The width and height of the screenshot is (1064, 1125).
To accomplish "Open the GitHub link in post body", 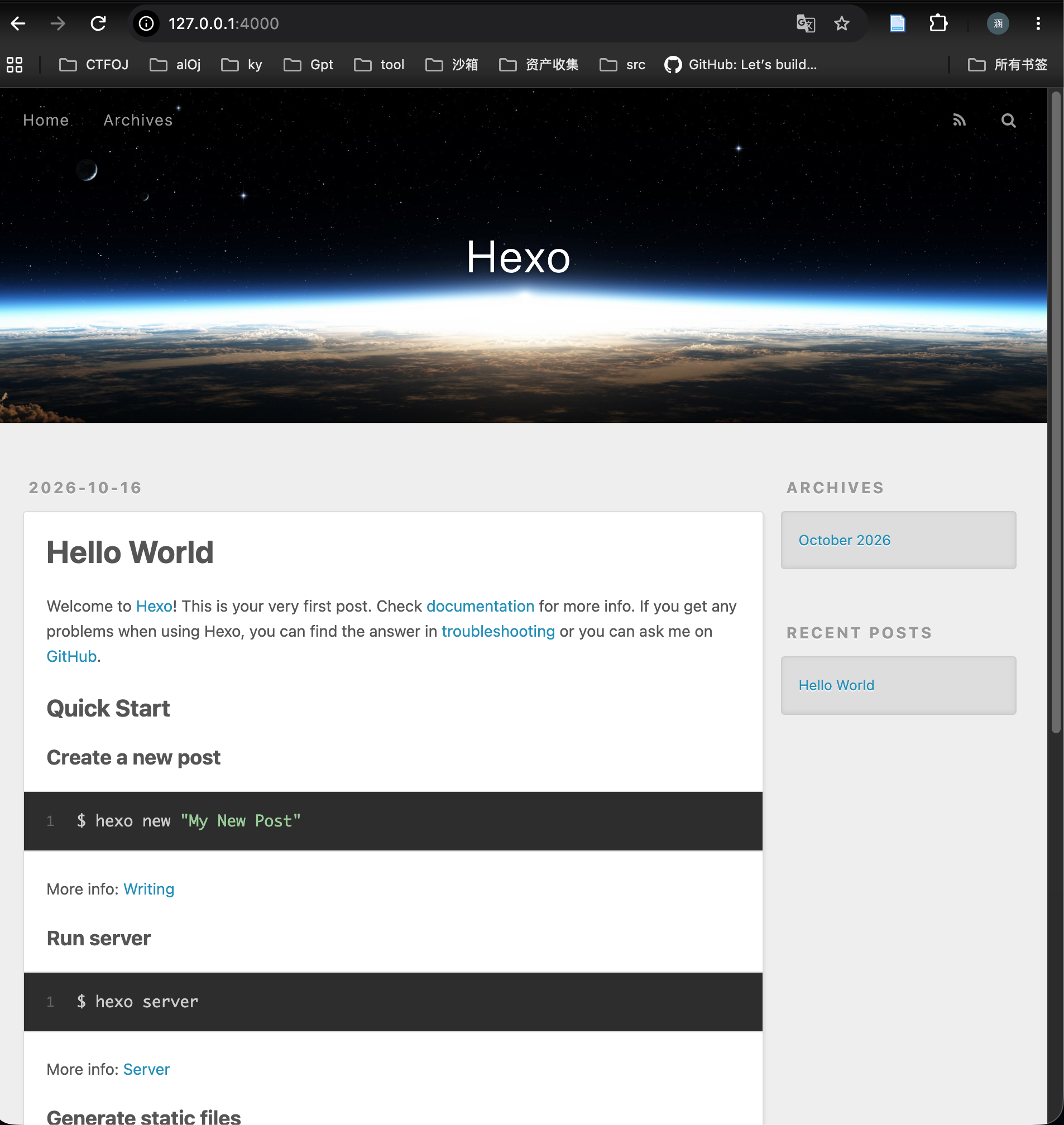I will click(71, 656).
